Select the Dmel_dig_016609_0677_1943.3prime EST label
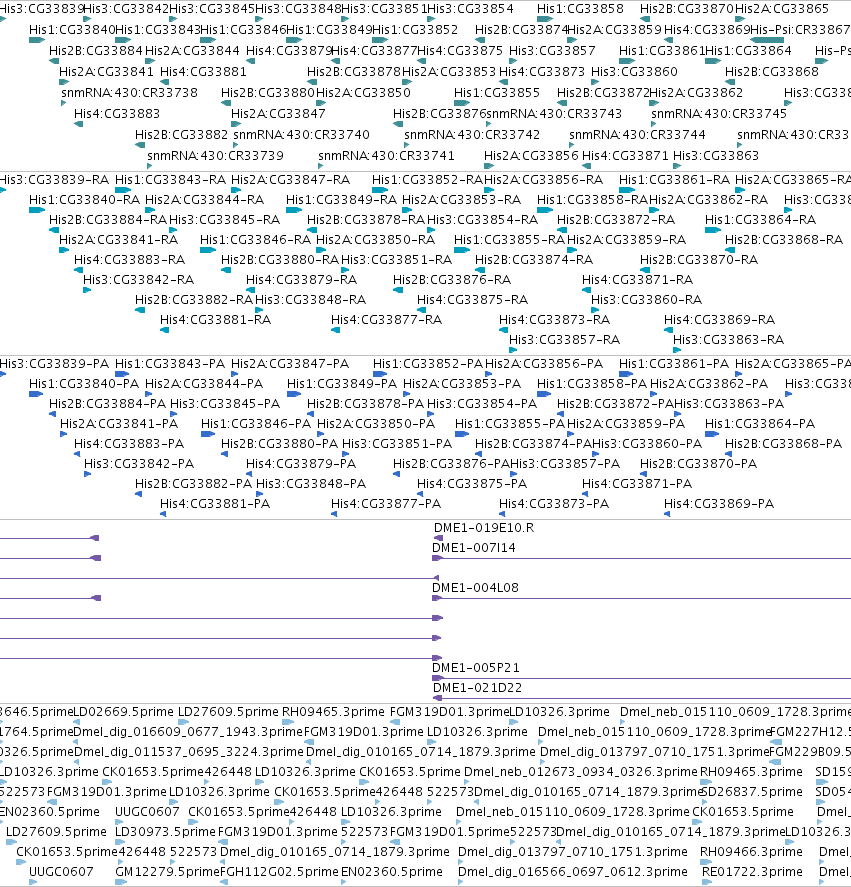 coord(188,731)
